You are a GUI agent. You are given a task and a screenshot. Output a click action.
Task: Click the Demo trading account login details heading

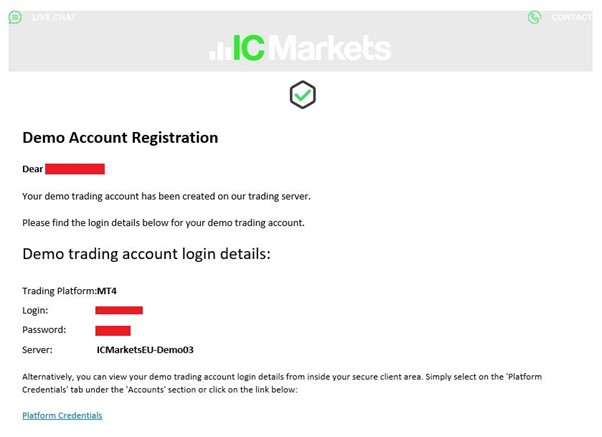tap(146, 254)
